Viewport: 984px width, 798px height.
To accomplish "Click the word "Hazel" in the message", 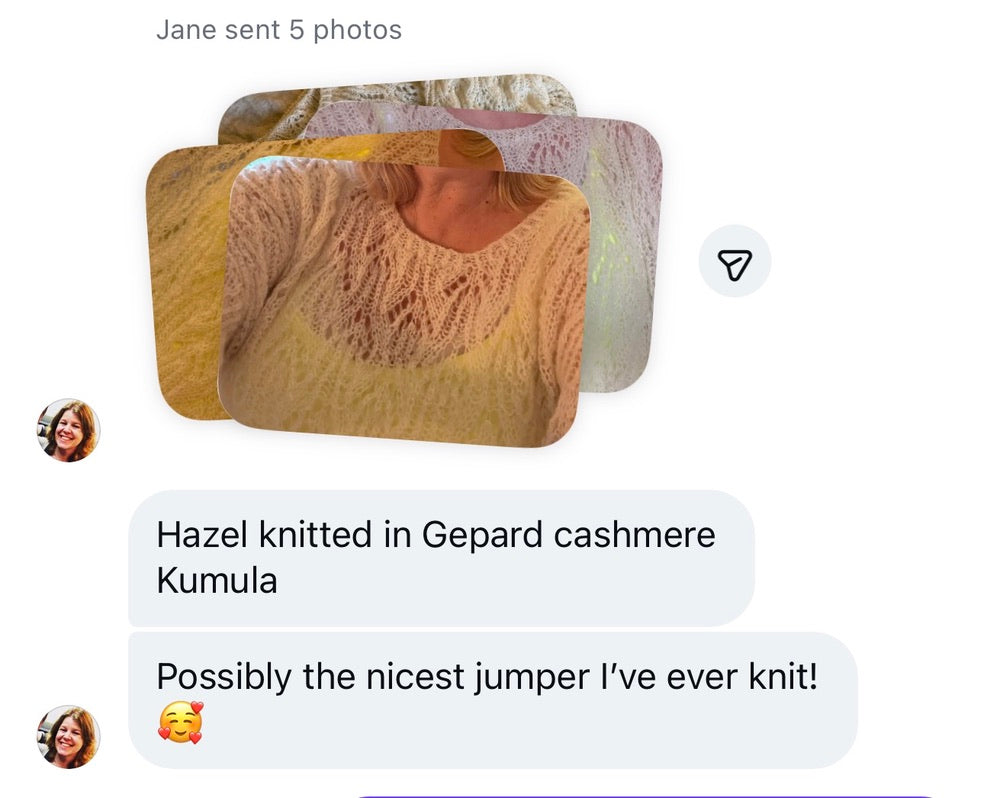I will click(x=201, y=535).
